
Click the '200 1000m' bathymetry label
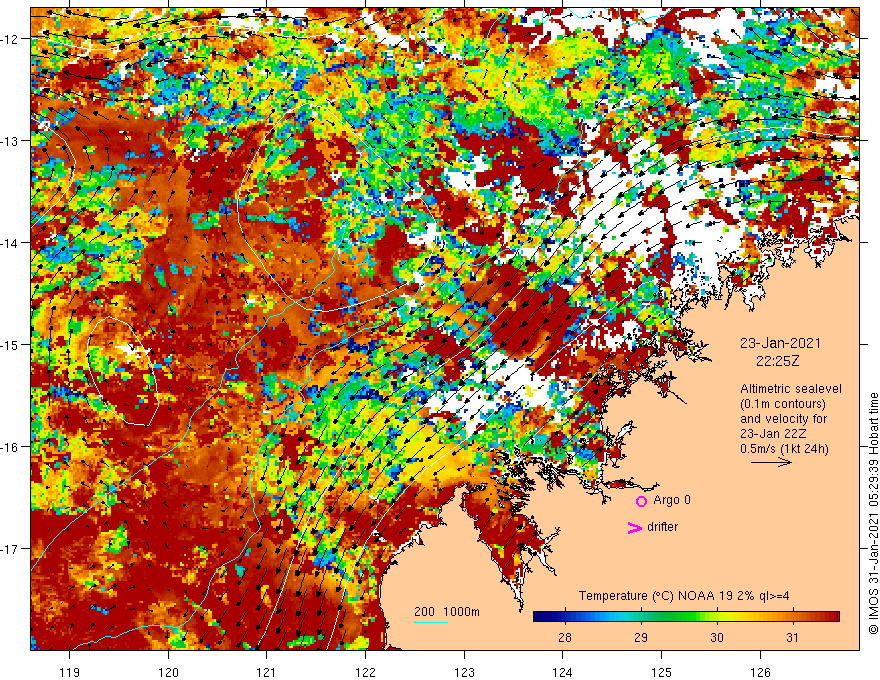447,612
